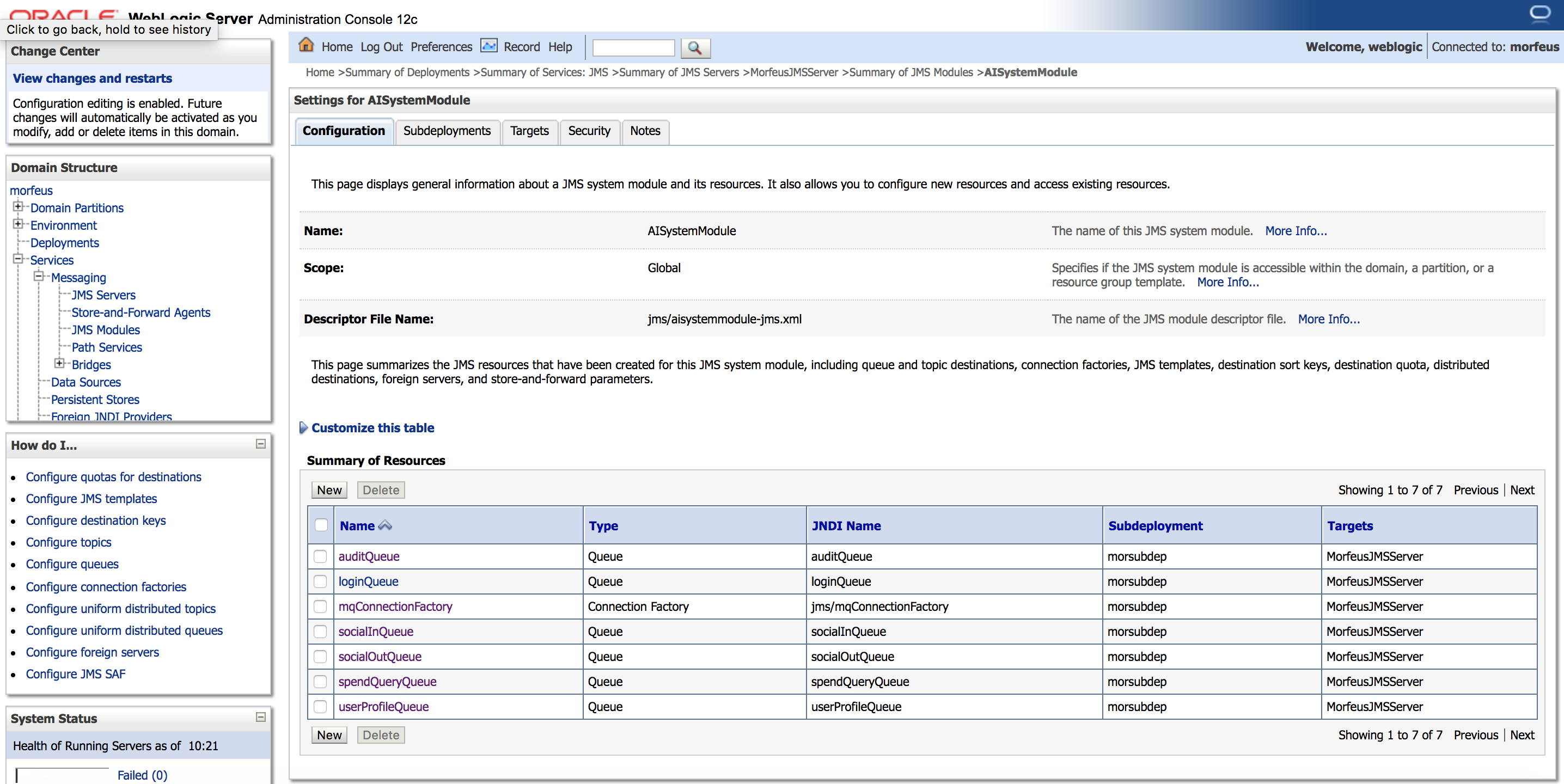Click Summary of JMS Modules breadcrumb

click(x=911, y=72)
